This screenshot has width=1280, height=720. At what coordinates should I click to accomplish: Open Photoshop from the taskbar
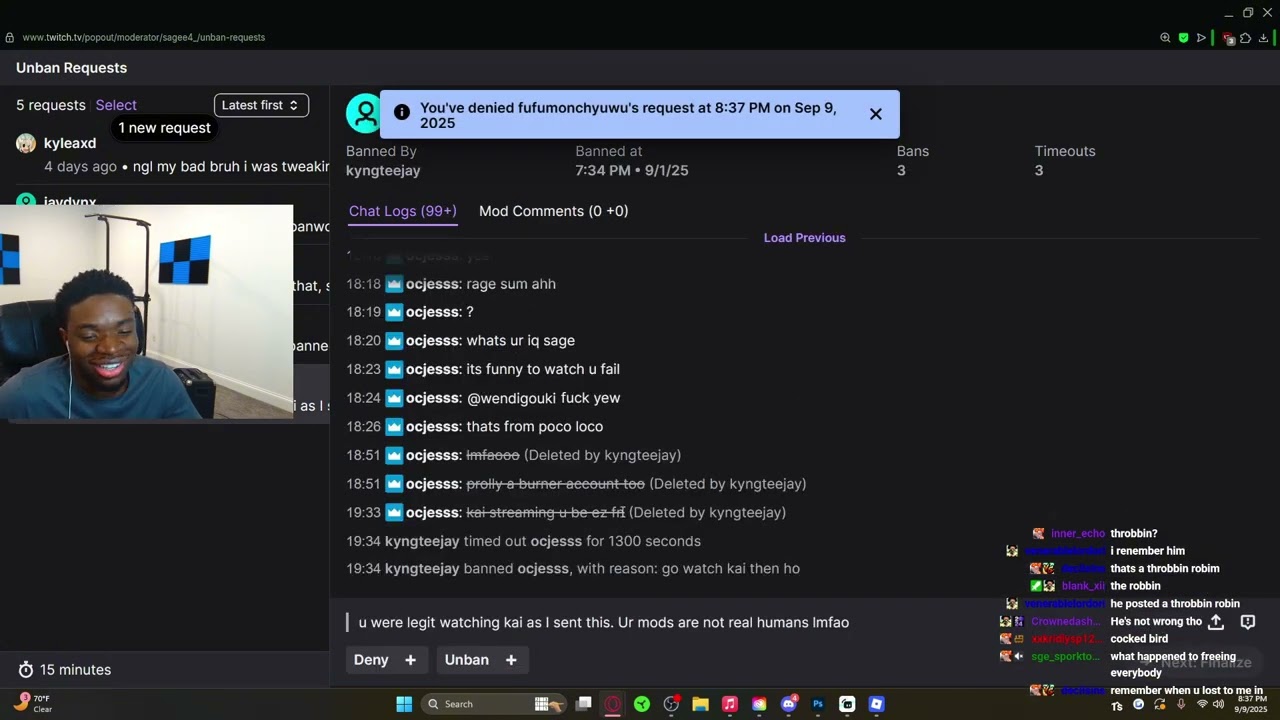(x=818, y=704)
